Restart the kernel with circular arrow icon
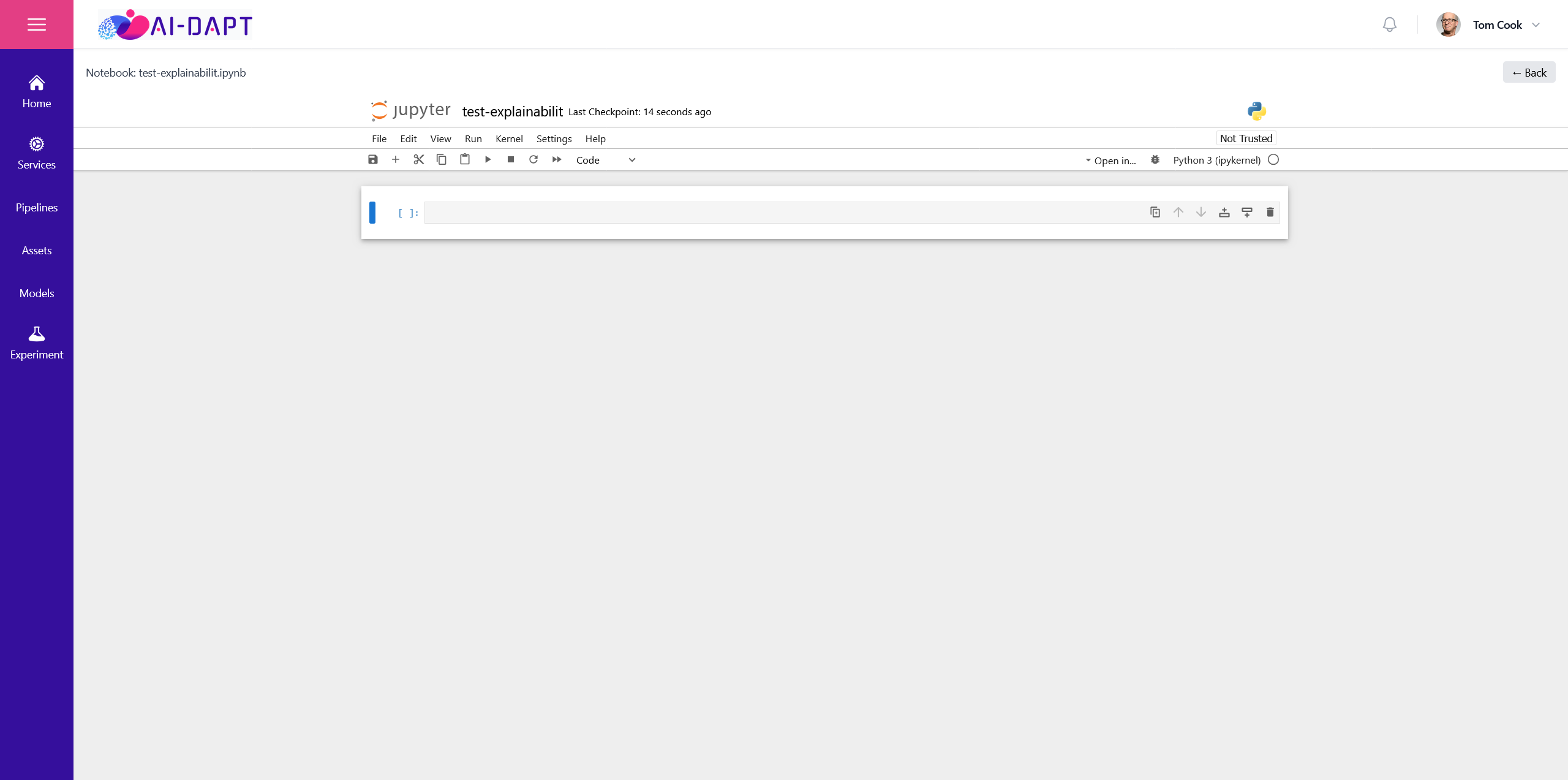This screenshot has height=780, width=1568. (533, 159)
